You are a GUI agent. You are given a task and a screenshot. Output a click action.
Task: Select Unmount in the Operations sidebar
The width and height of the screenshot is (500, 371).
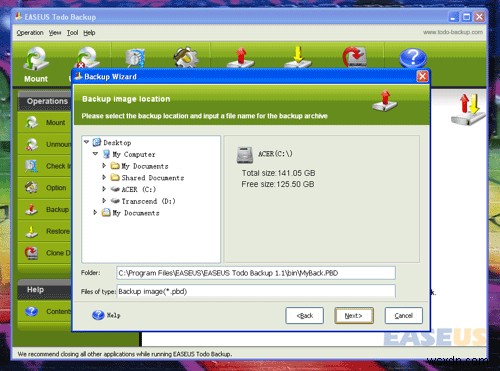tap(45, 144)
